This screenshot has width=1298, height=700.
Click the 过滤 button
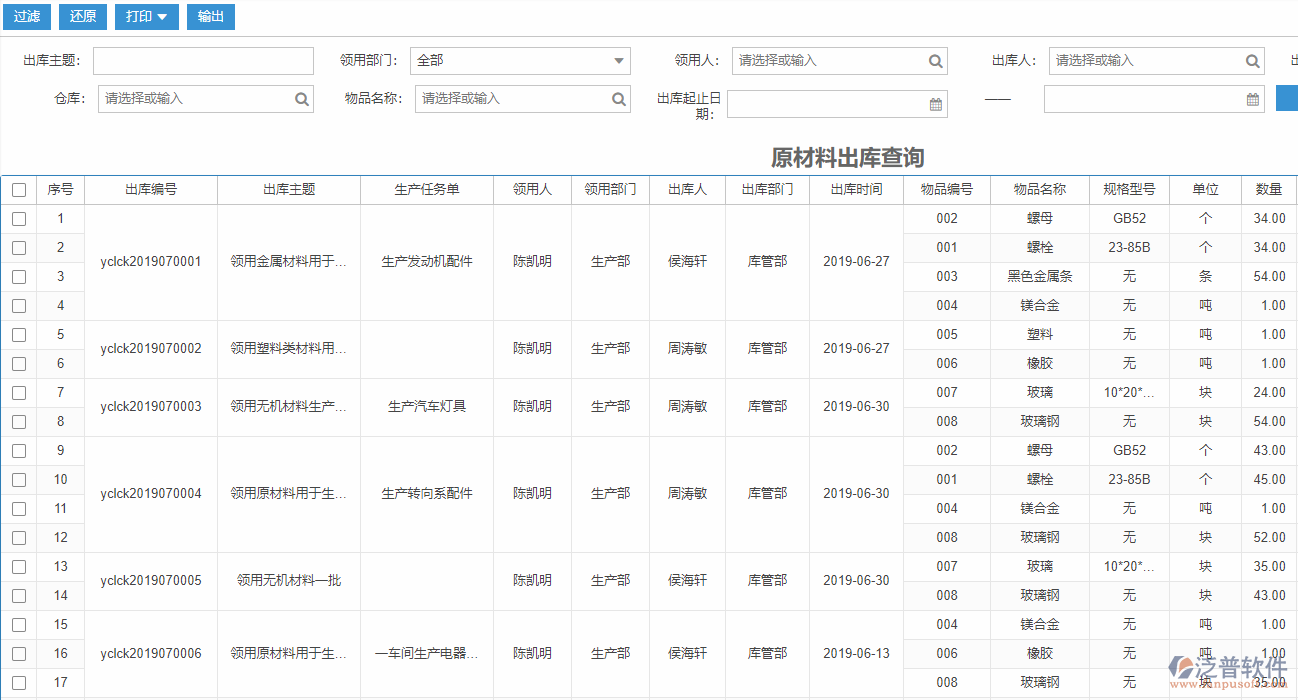26,16
